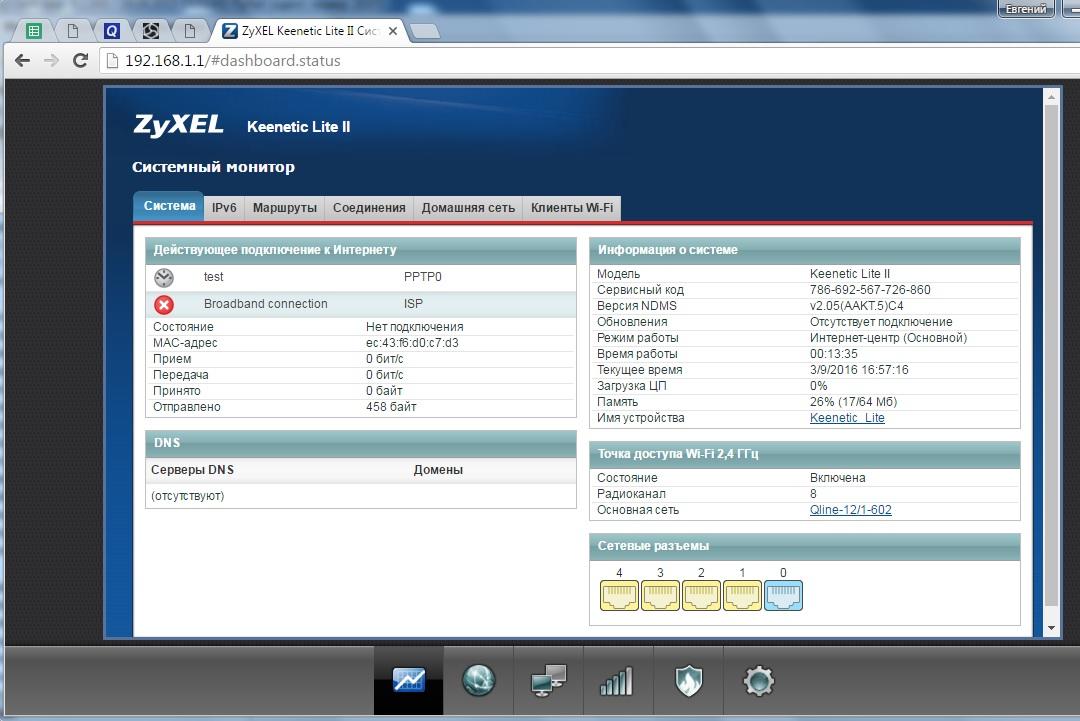This screenshot has width=1080, height=721.
Task: Click the (отсутствуют) DNS entry
Action: [187, 497]
